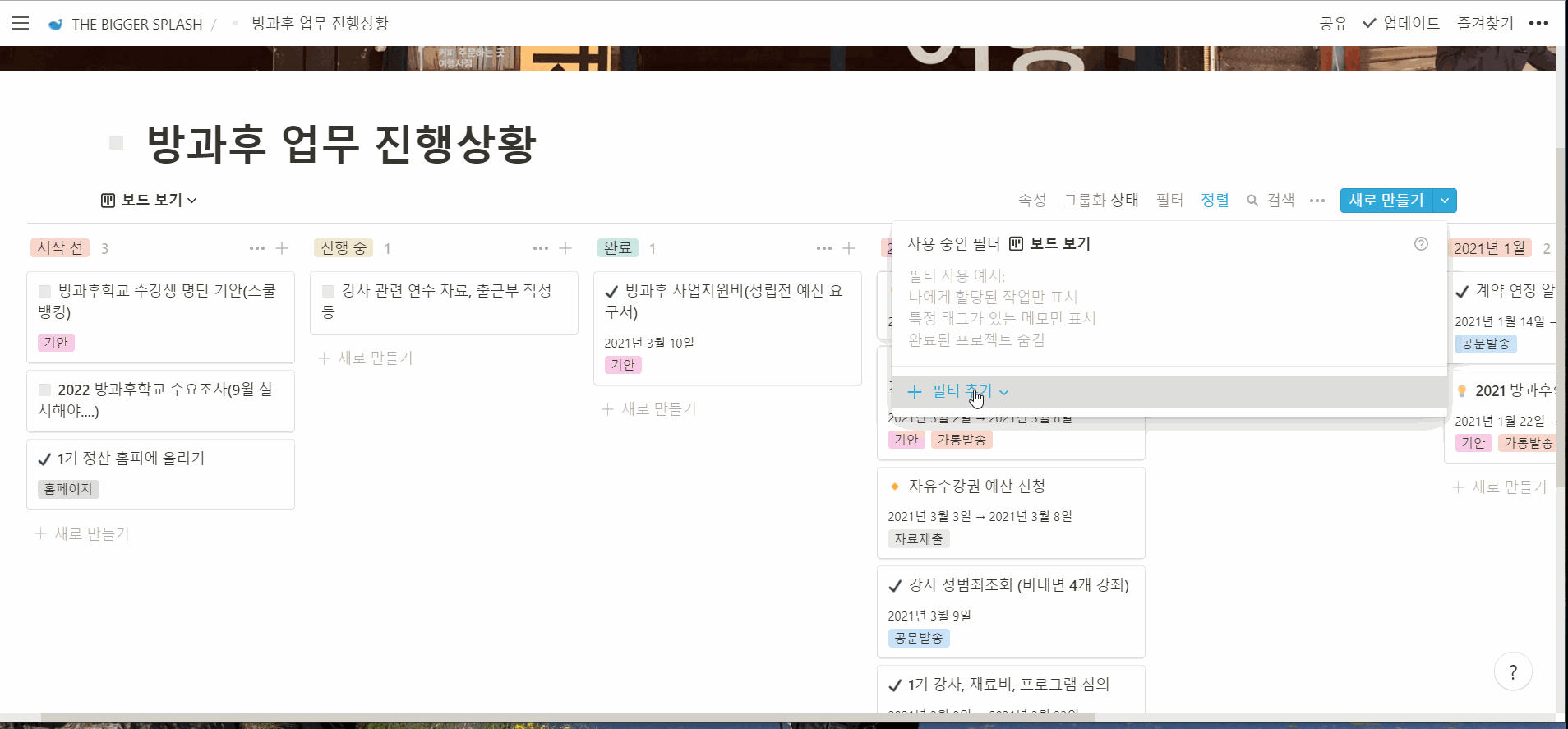The height and width of the screenshot is (729, 1568).
Task: Click the cover image banner
Action: [x=777, y=58]
